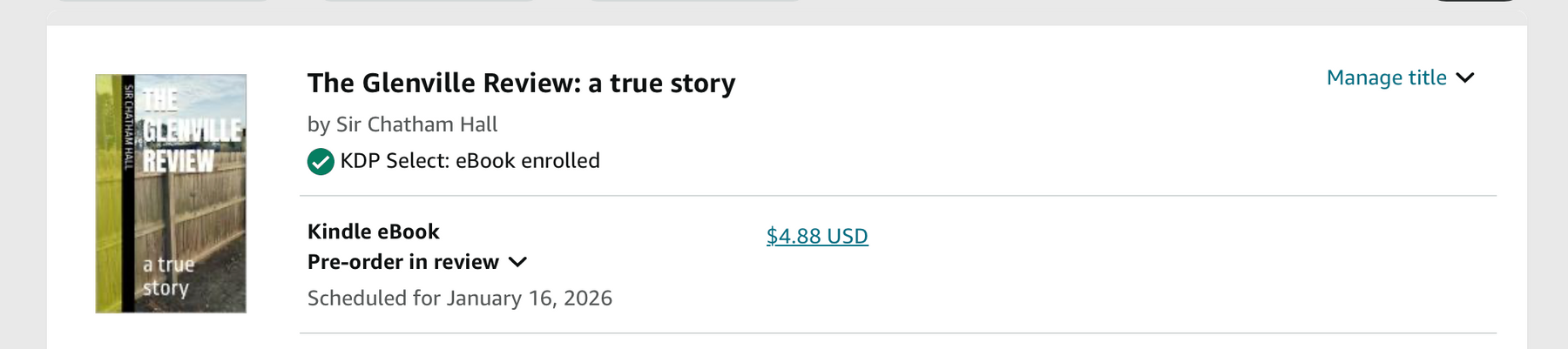Click the green KDP Select checkmark icon
This screenshot has height=349, width=1568.
(321, 162)
